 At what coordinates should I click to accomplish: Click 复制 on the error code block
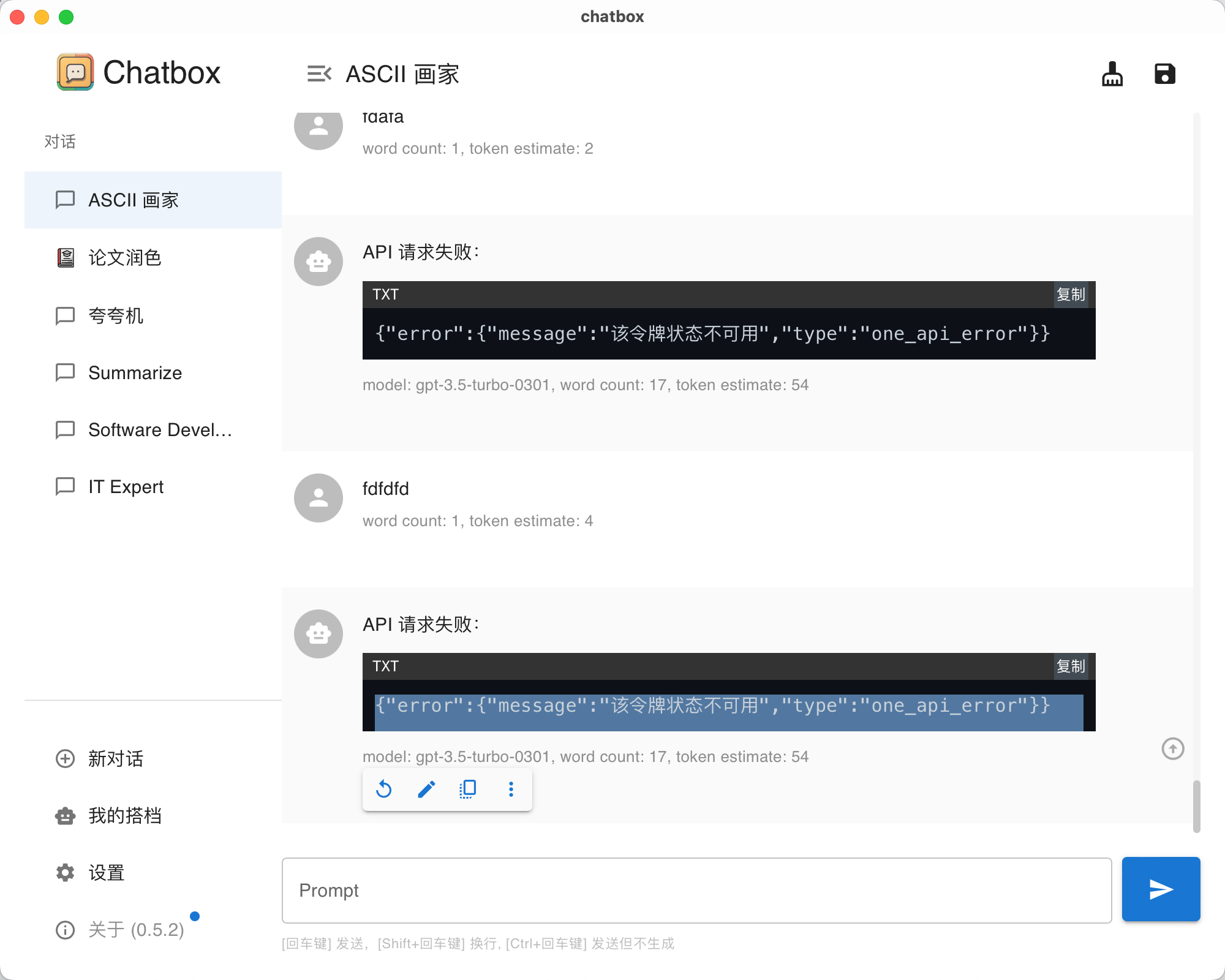point(1071,667)
